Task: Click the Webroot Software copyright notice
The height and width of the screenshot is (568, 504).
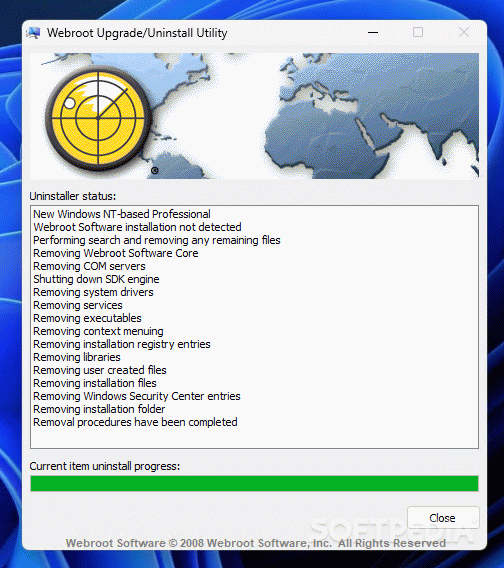Action: point(255,543)
